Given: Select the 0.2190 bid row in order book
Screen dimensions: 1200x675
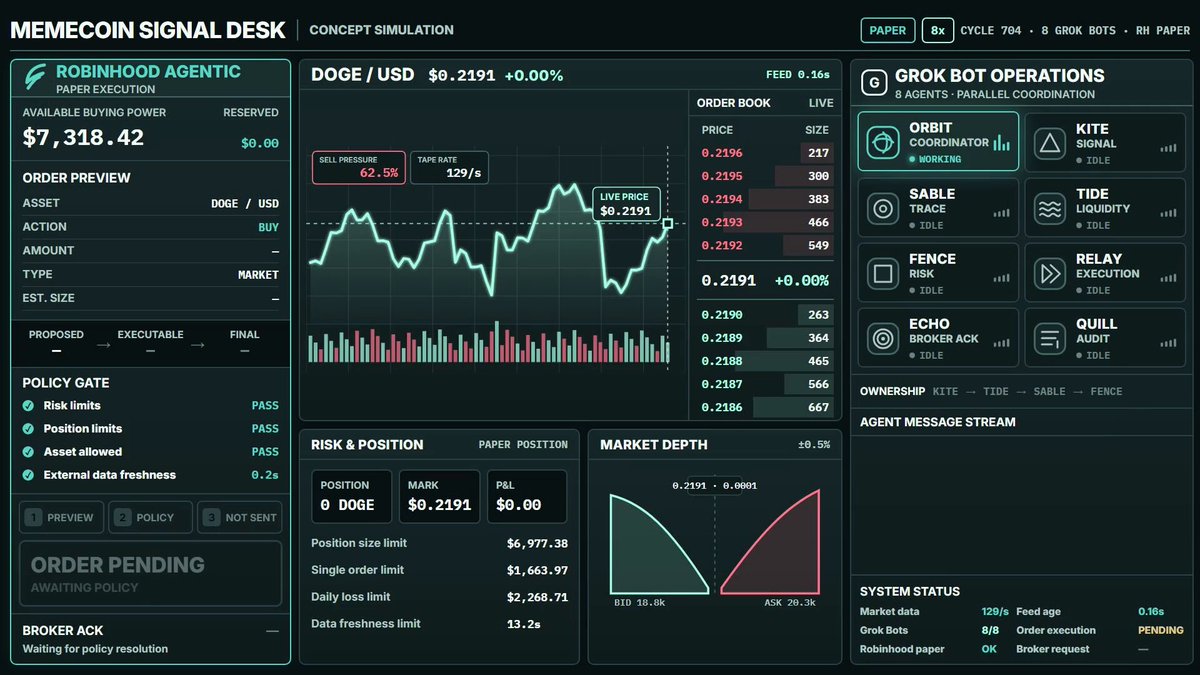Looking at the screenshot, I should tap(766, 315).
